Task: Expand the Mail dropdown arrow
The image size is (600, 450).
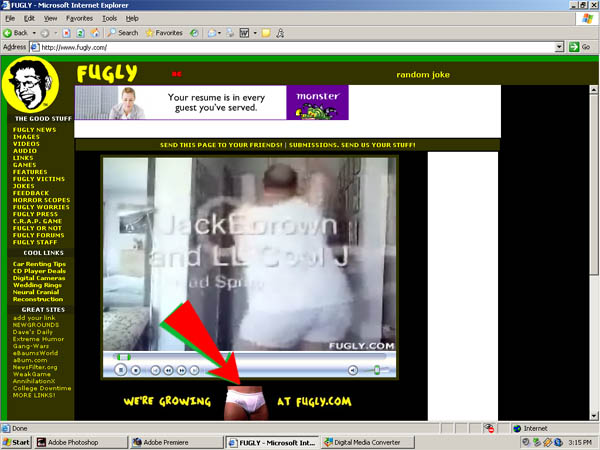Action: click(220, 33)
